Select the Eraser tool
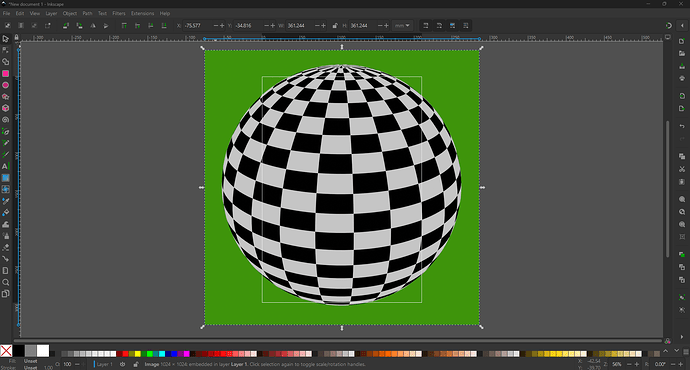This screenshot has height=370, width=690. pyautogui.click(x=5, y=247)
